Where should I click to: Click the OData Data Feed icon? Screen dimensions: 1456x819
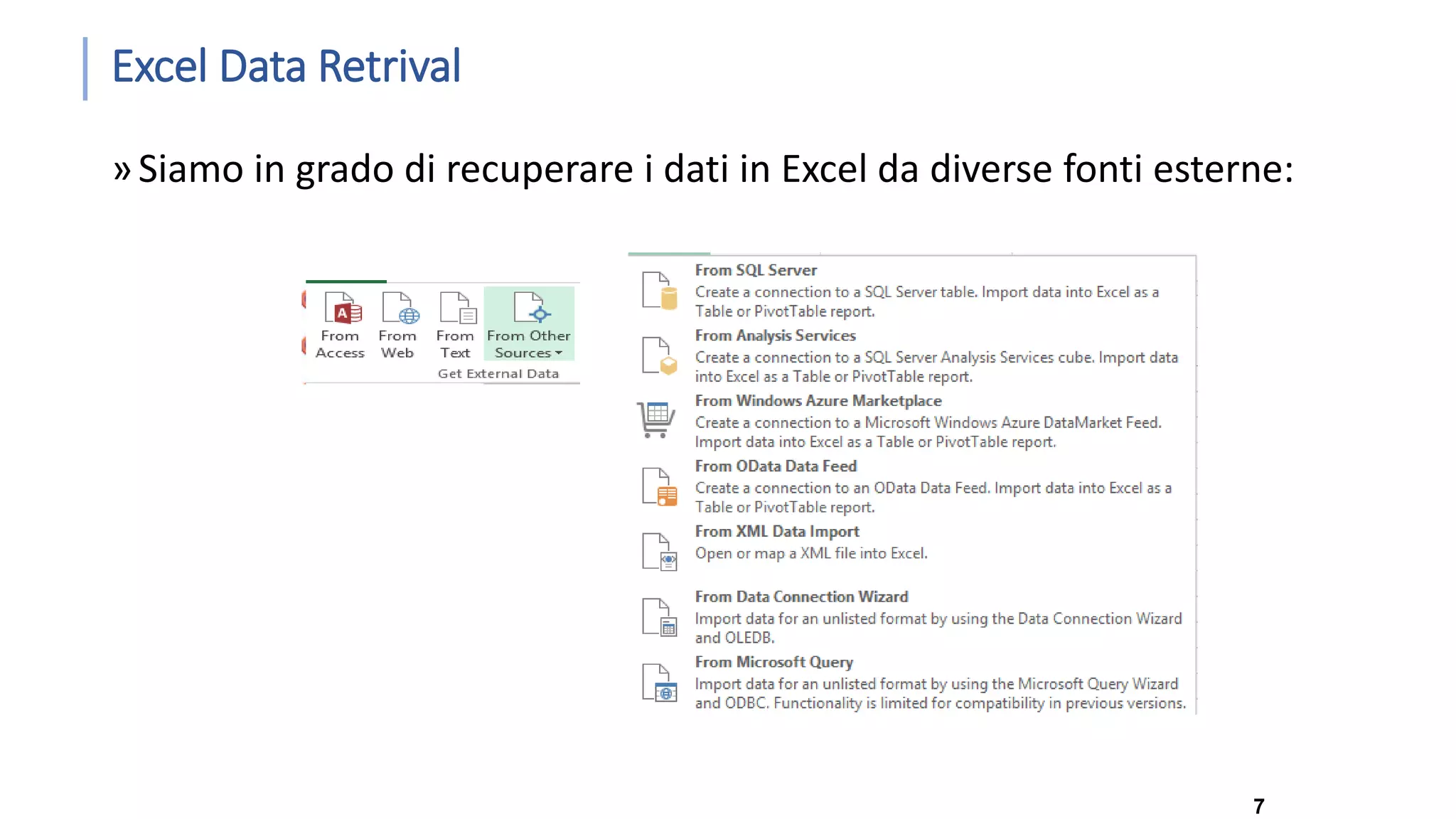659,487
